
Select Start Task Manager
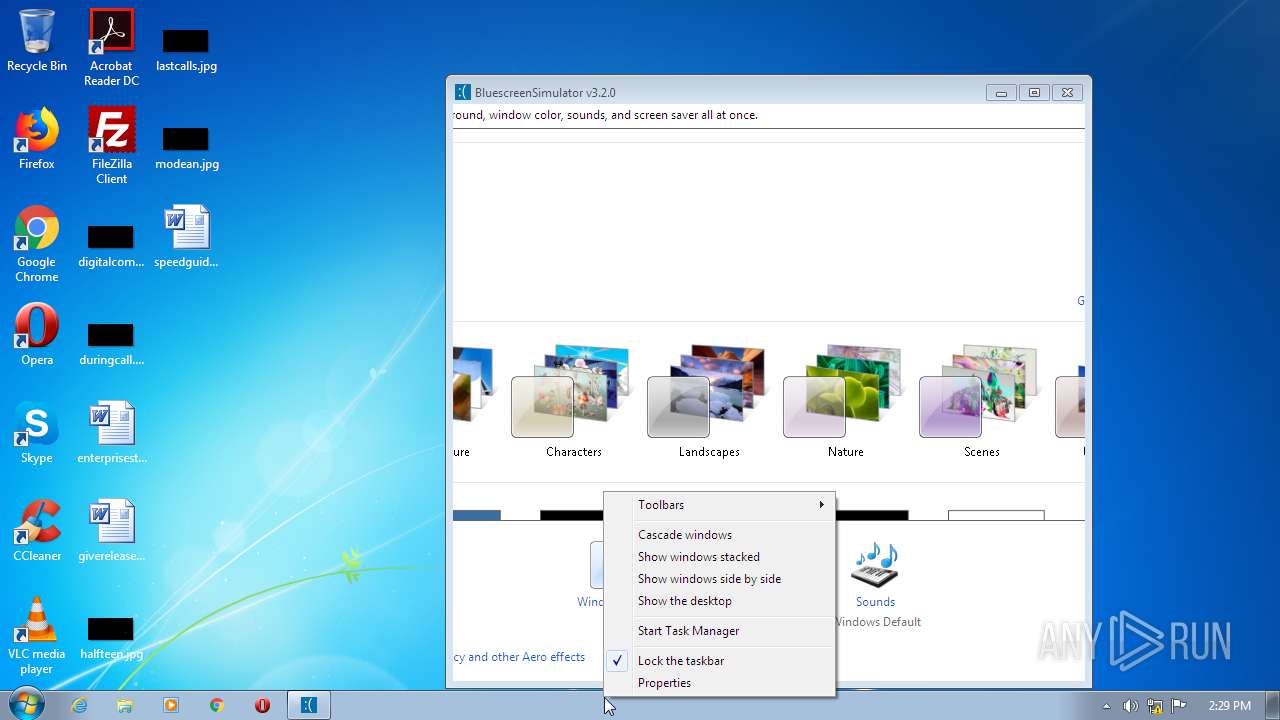coord(719,631)
